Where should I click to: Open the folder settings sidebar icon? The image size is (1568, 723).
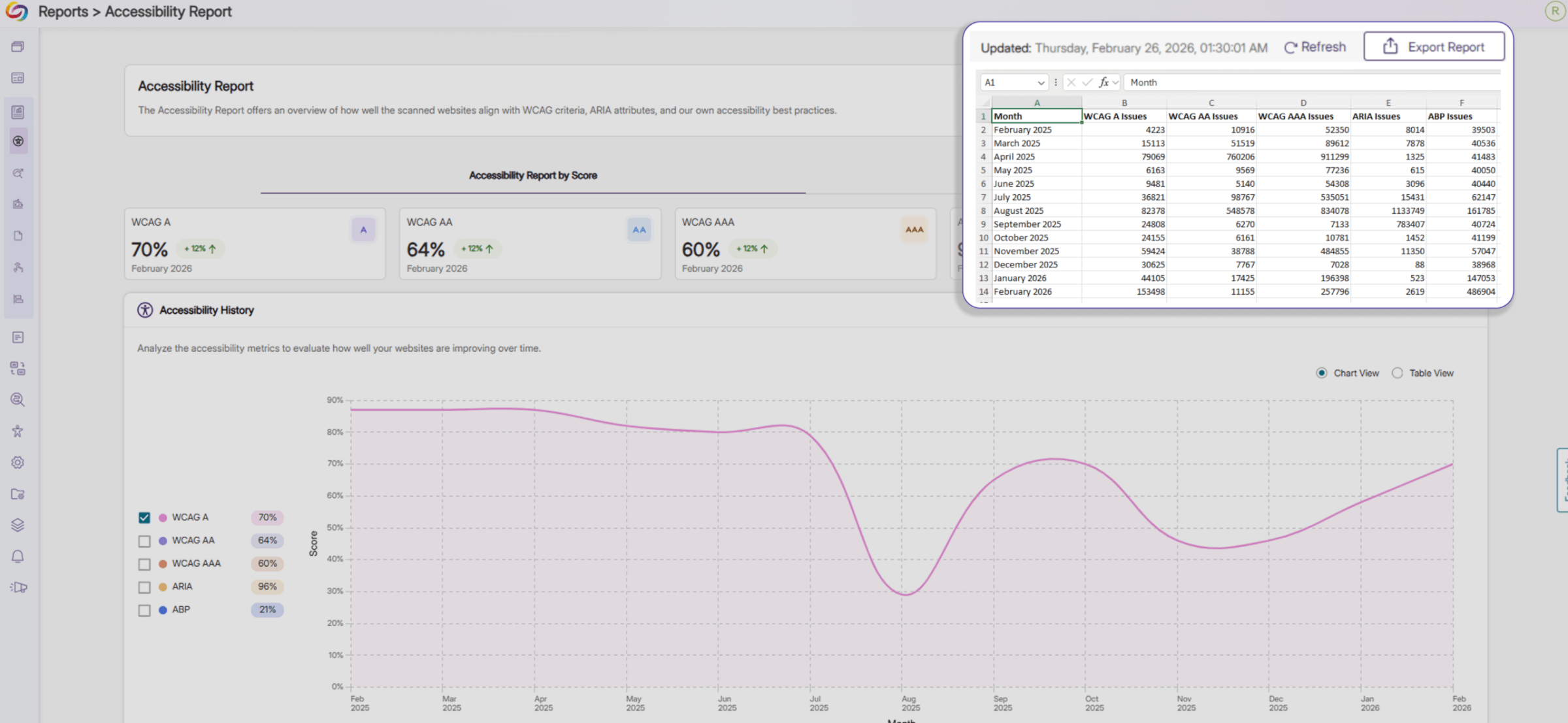[x=18, y=494]
